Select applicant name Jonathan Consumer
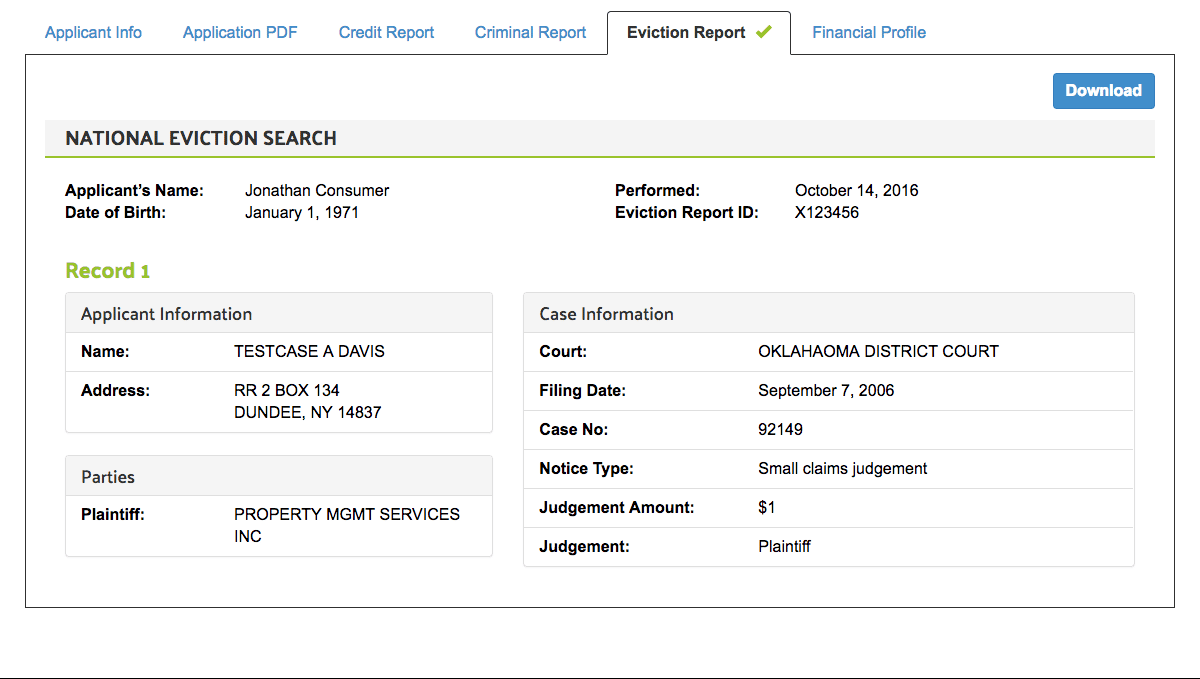The width and height of the screenshot is (1200, 679). coord(317,190)
